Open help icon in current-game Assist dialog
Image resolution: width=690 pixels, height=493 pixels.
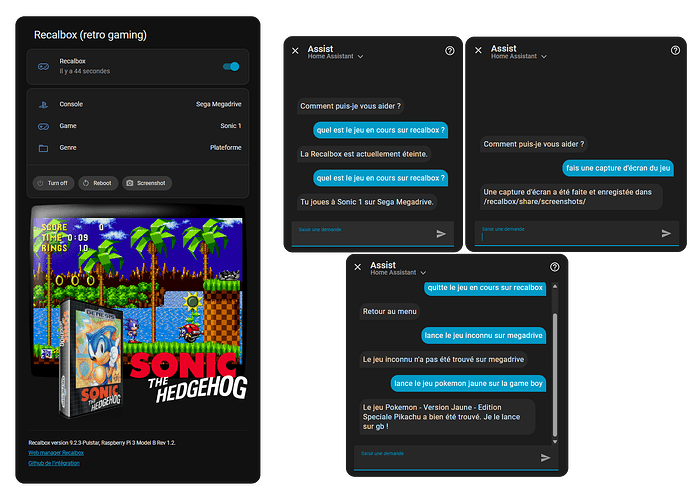point(450,51)
